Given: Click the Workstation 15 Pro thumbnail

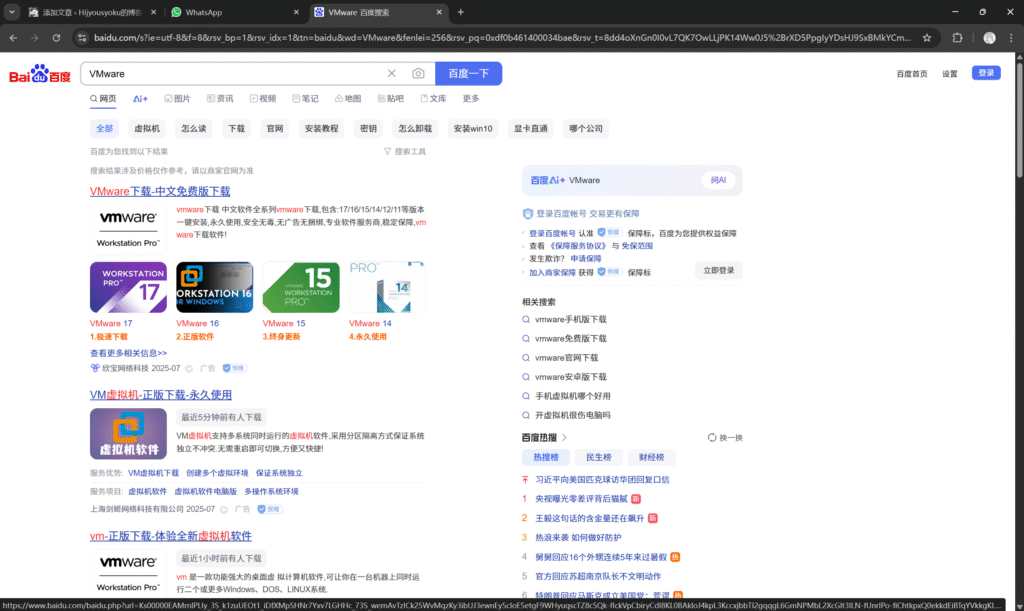Looking at the screenshot, I should [301, 287].
